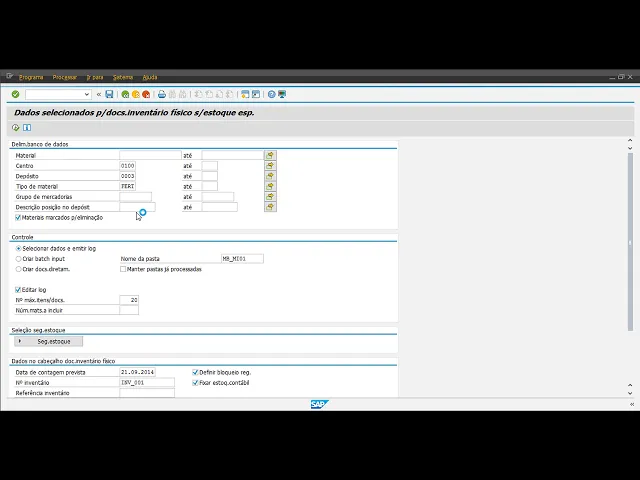Select the Criar batch input radio button

(18, 259)
